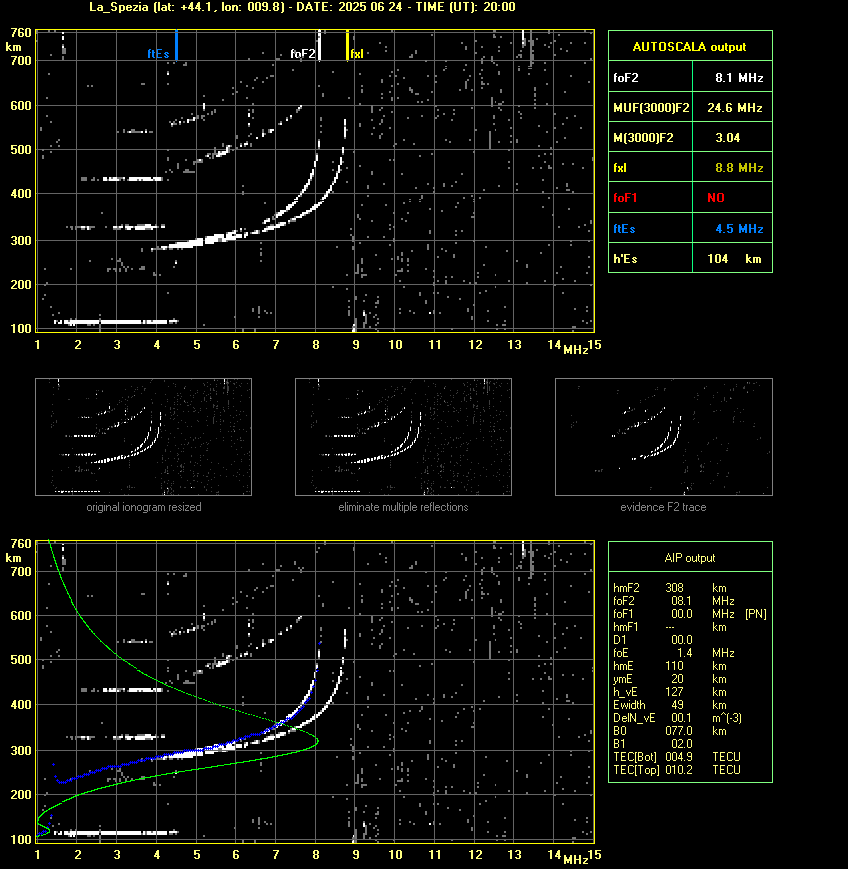The width and height of the screenshot is (848, 869).
Task: Click the B0 value '077.0' in AIP output
Action: [x=679, y=731]
